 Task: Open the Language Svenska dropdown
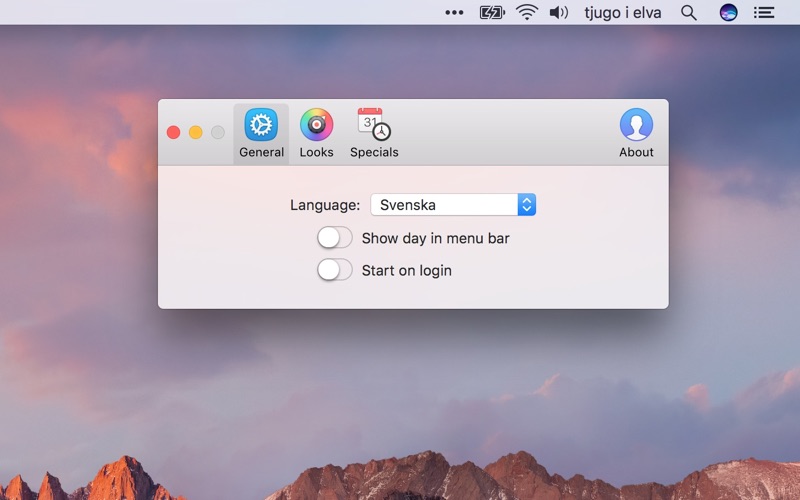(x=453, y=205)
